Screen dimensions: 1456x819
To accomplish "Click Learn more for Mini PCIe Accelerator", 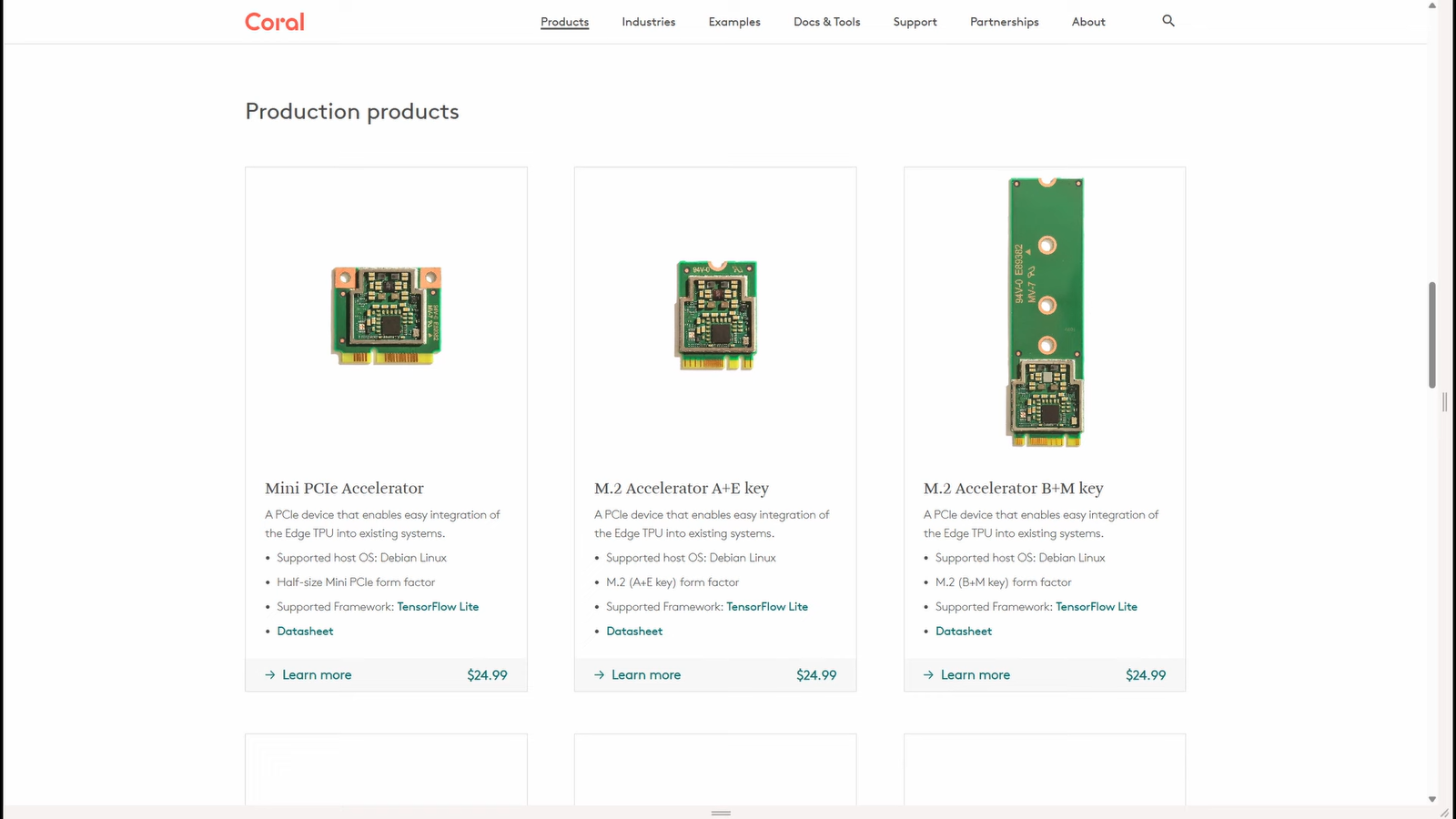I will pos(316,675).
